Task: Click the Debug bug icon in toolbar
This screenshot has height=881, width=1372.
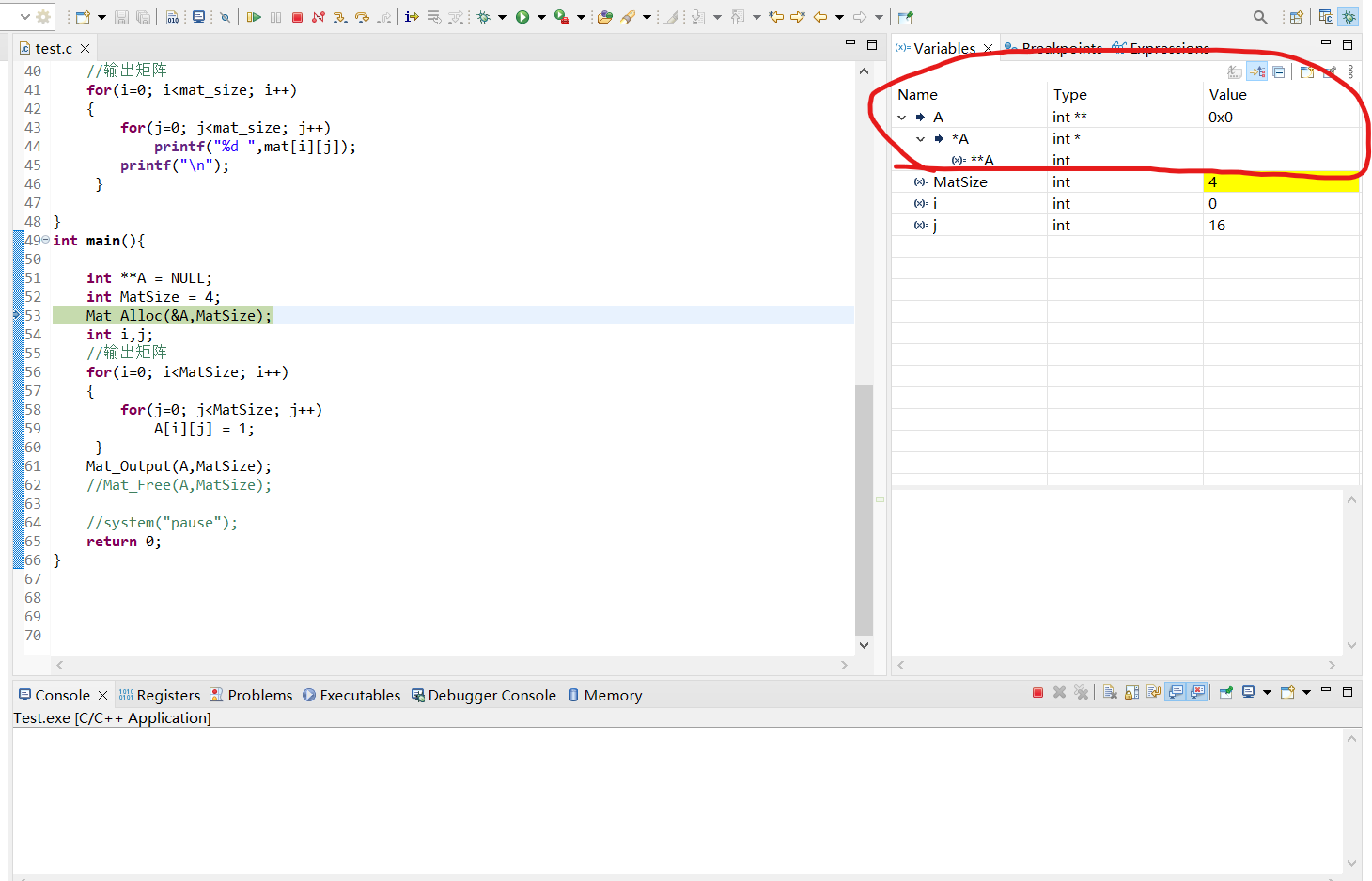Action: pyautogui.click(x=484, y=17)
